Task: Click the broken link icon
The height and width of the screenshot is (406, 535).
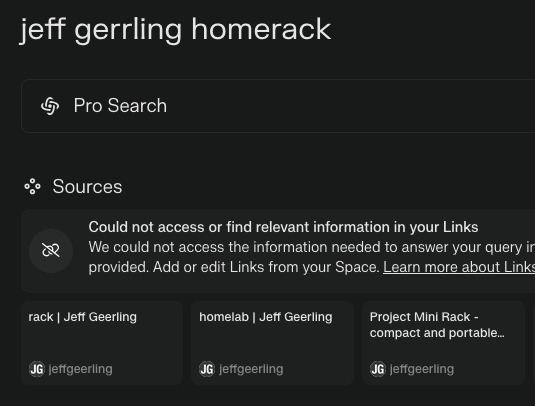Action: coord(51,250)
